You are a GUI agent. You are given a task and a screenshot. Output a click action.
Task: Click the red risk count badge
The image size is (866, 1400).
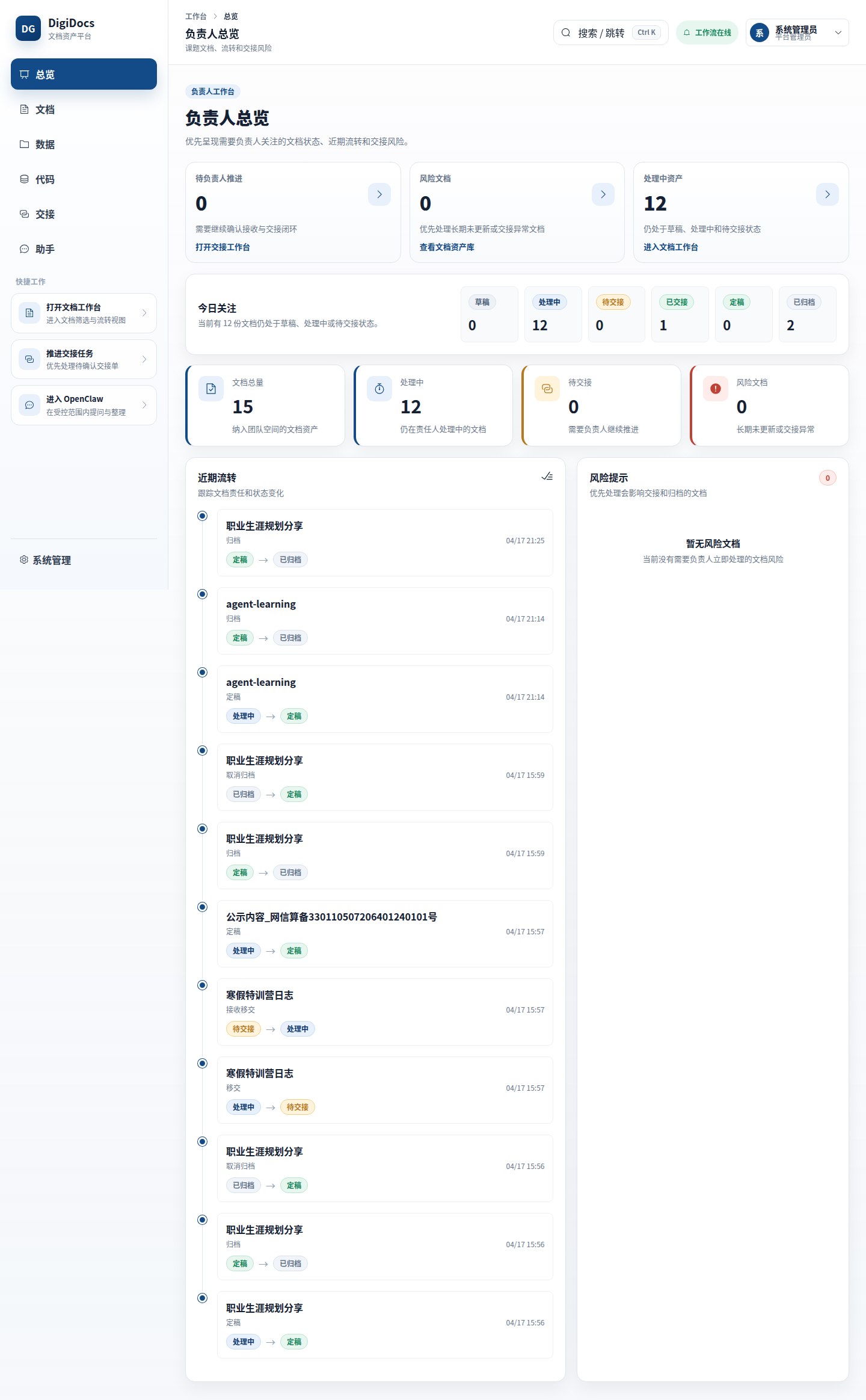[828, 478]
